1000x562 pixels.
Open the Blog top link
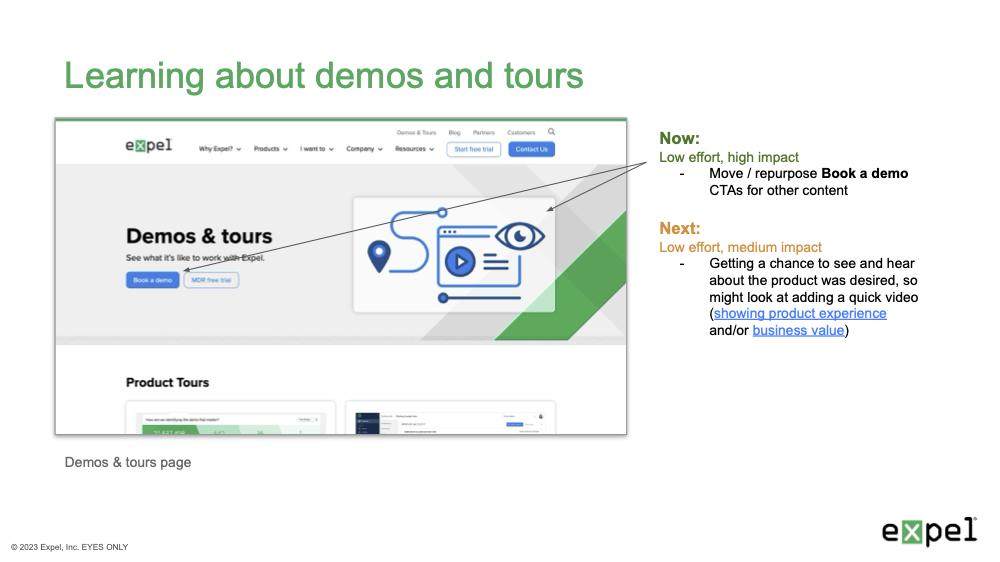454,133
